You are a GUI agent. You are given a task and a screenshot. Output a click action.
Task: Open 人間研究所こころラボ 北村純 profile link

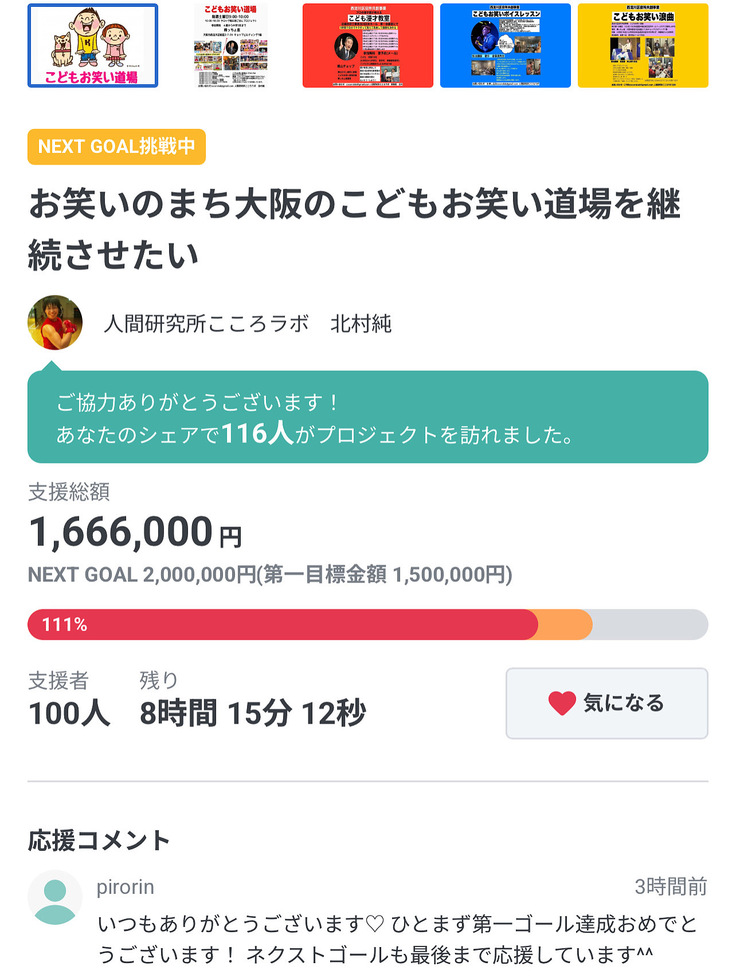tap(248, 324)
